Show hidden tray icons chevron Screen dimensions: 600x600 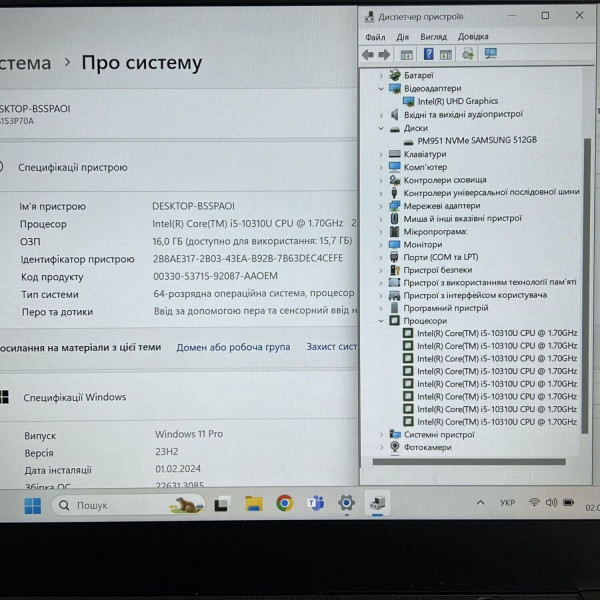[x=481, y=502]
